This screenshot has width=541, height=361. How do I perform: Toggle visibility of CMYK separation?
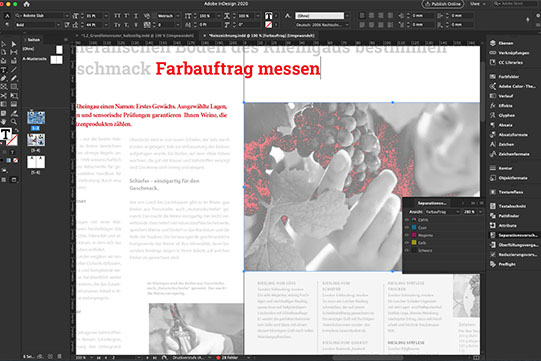click(x=407, y=220)
